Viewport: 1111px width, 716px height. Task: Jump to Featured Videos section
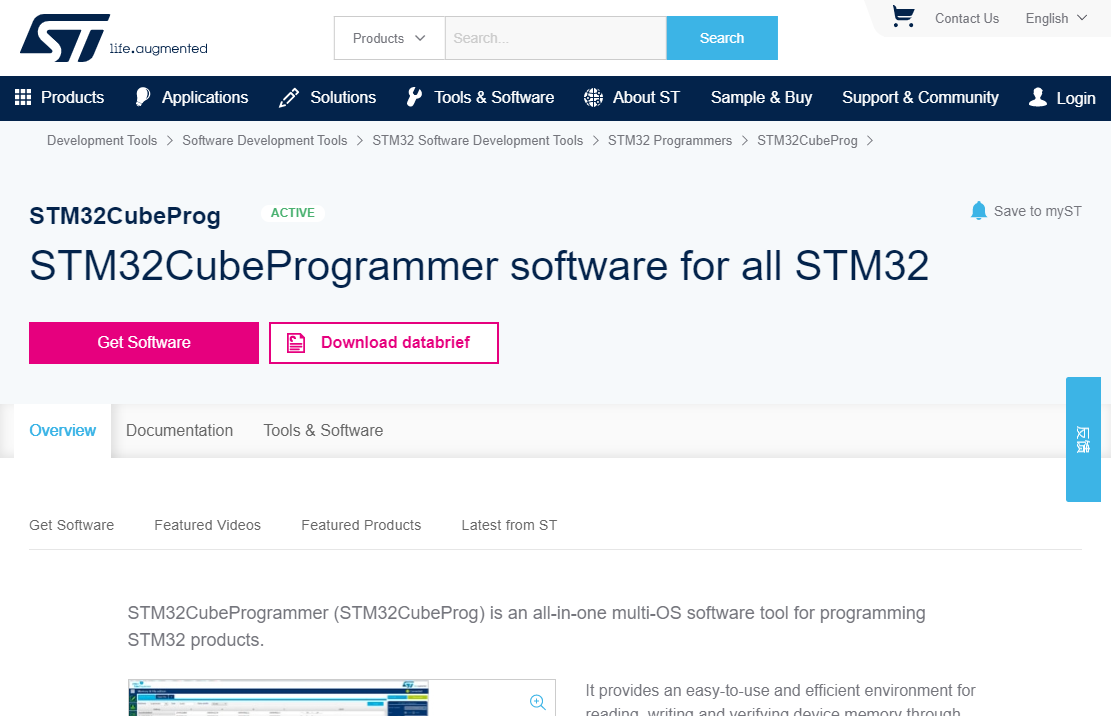[208, 525]
